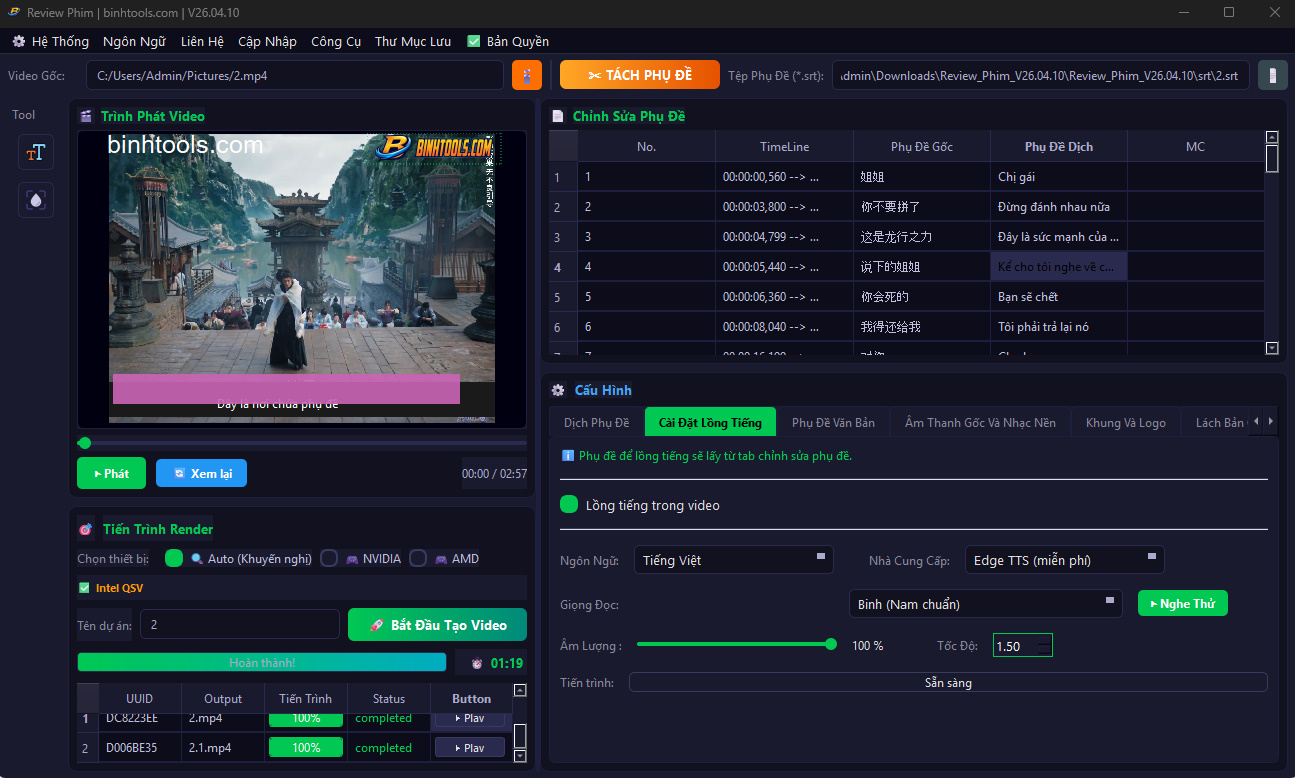Click the orange browse video file icon

pyautogui.click(x=527, y=76)
